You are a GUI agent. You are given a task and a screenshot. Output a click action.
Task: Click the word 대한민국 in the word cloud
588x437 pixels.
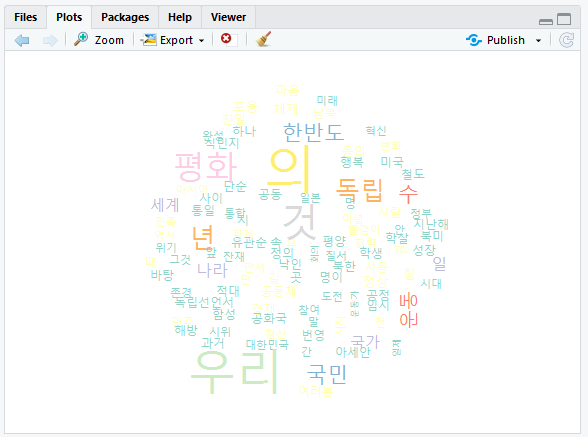[267, 345]
